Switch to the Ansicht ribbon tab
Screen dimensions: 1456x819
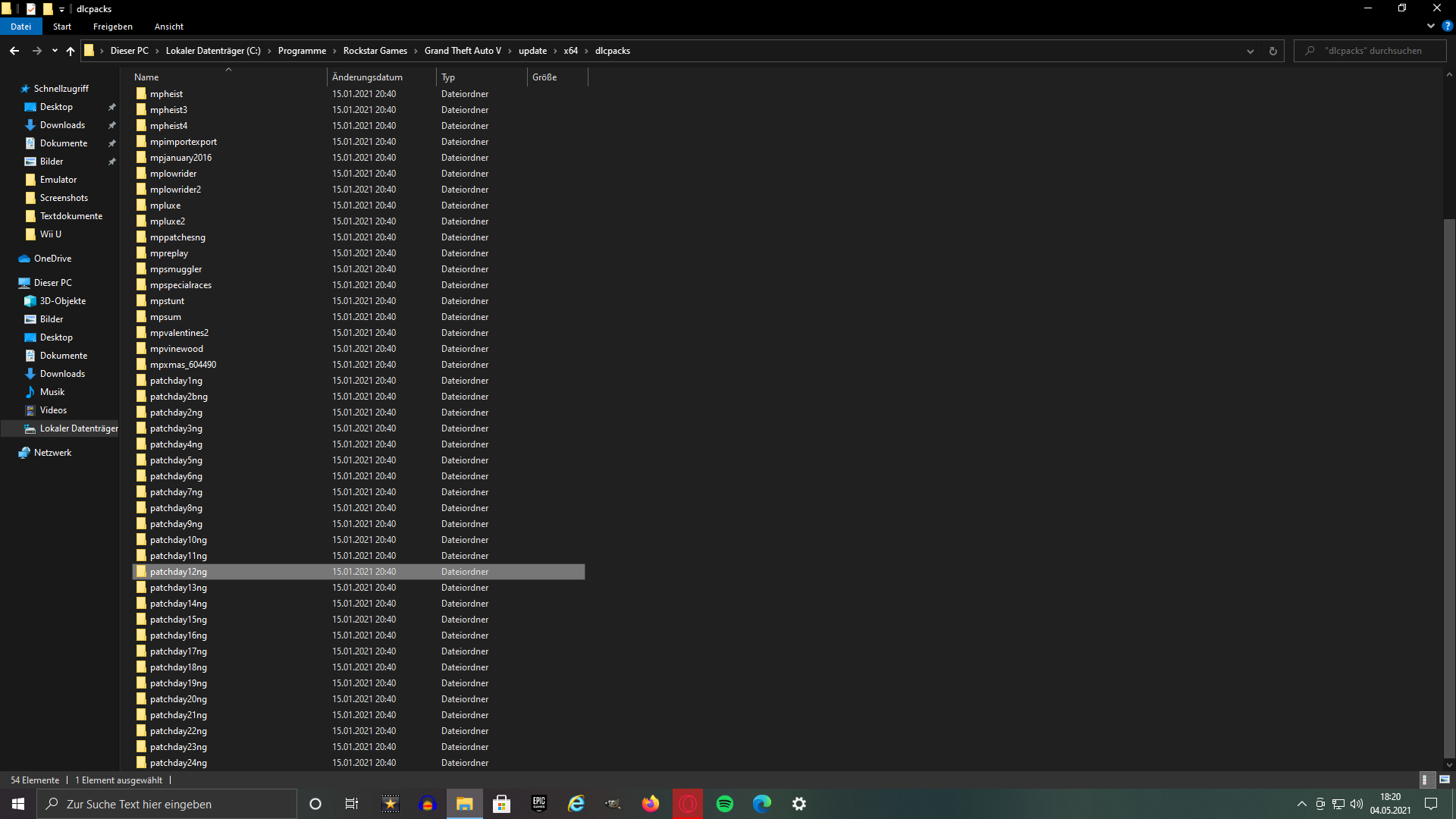(168, 26)
